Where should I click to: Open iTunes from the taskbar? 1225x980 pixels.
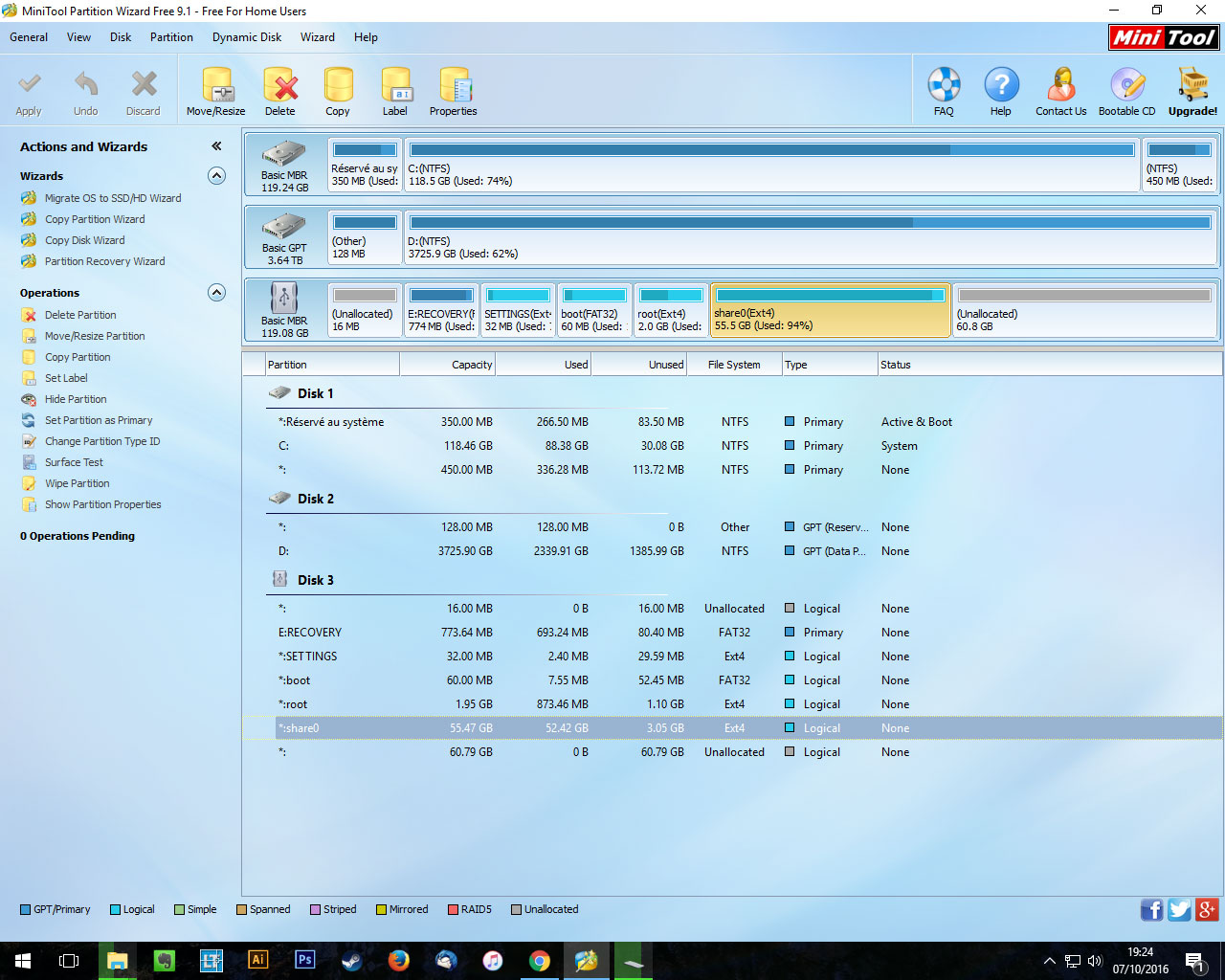coord(493,960)
